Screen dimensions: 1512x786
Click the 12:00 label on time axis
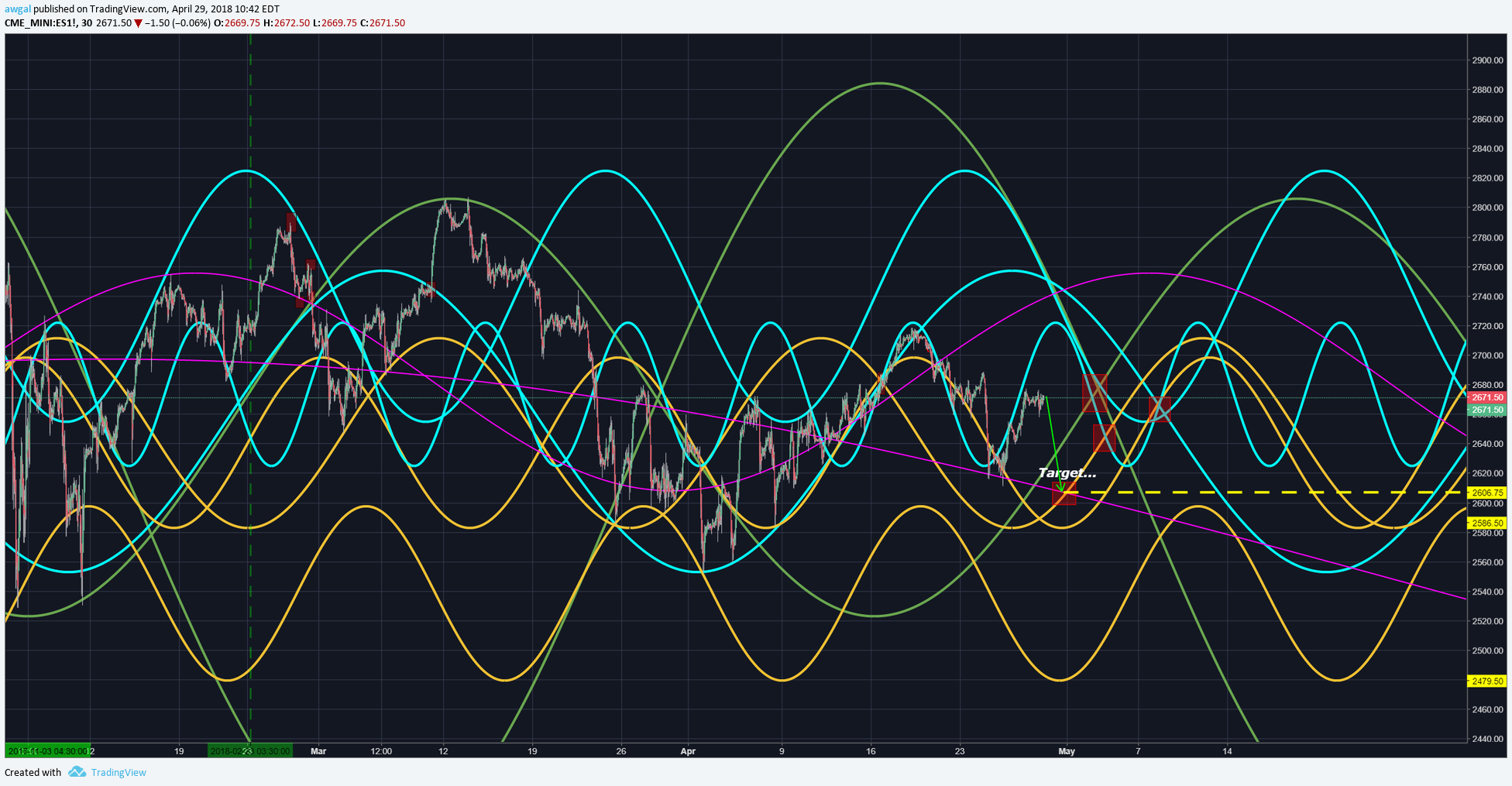coord(381,751)
